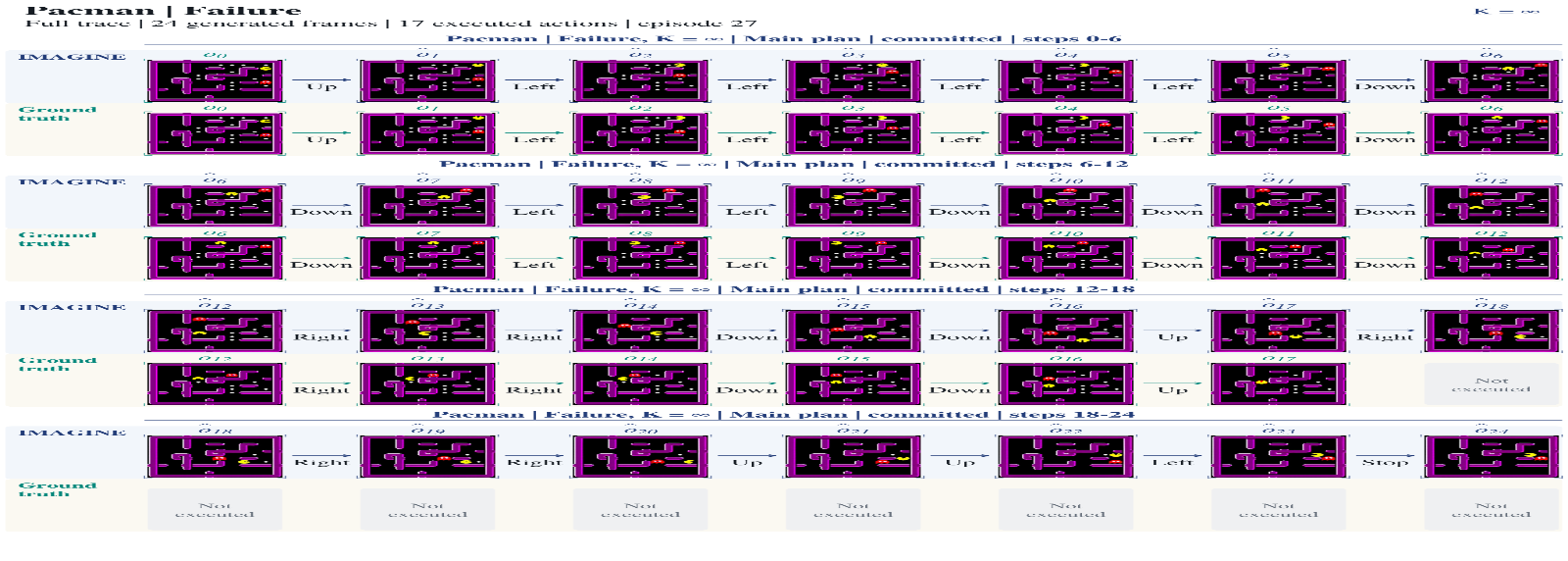Open IMAGINE frame ô19 thumbnail
The image size is (1568, 561).
pos(428,457)
